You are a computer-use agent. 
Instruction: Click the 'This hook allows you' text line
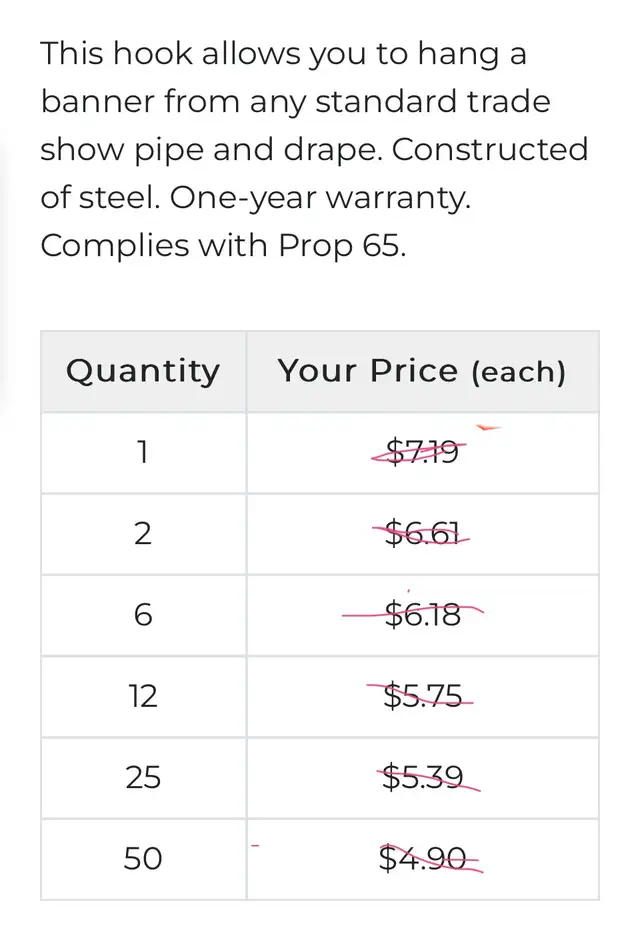tap(283, 55)
